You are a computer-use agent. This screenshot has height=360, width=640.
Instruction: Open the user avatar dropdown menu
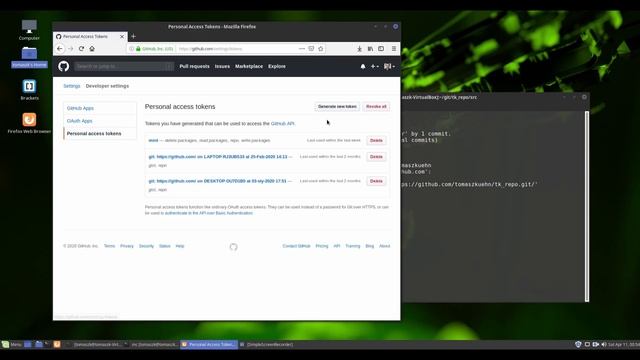pyautogui.click(x=389, y=66)
